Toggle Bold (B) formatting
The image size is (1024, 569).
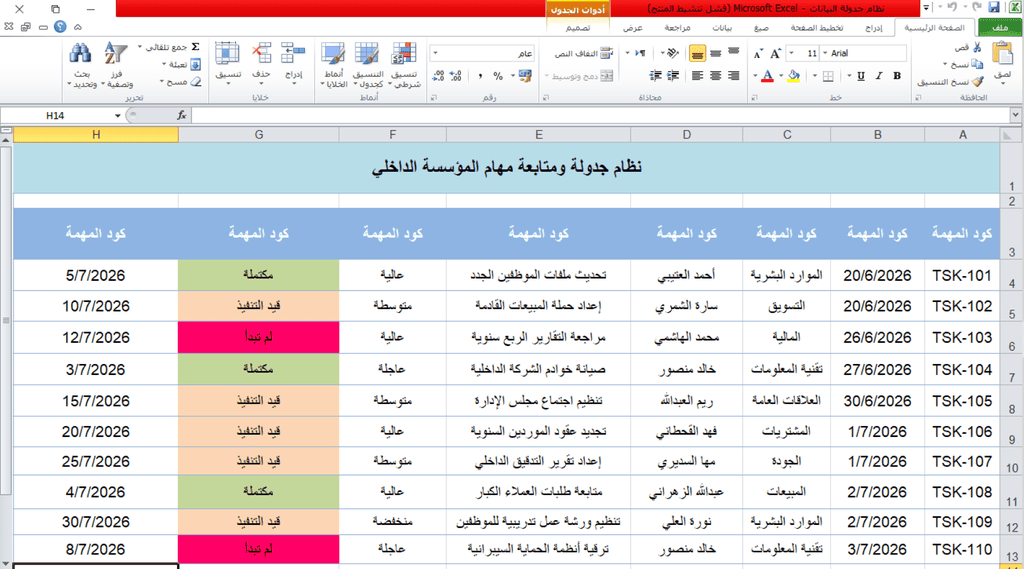pos(897,76)
